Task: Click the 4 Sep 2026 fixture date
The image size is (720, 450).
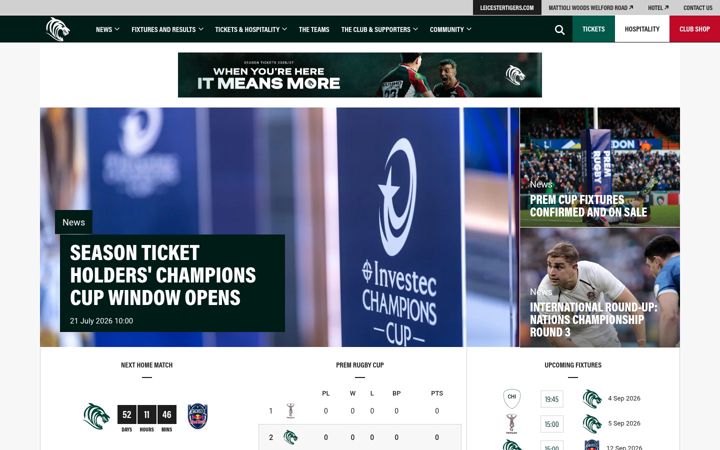Action: point(624,399)
